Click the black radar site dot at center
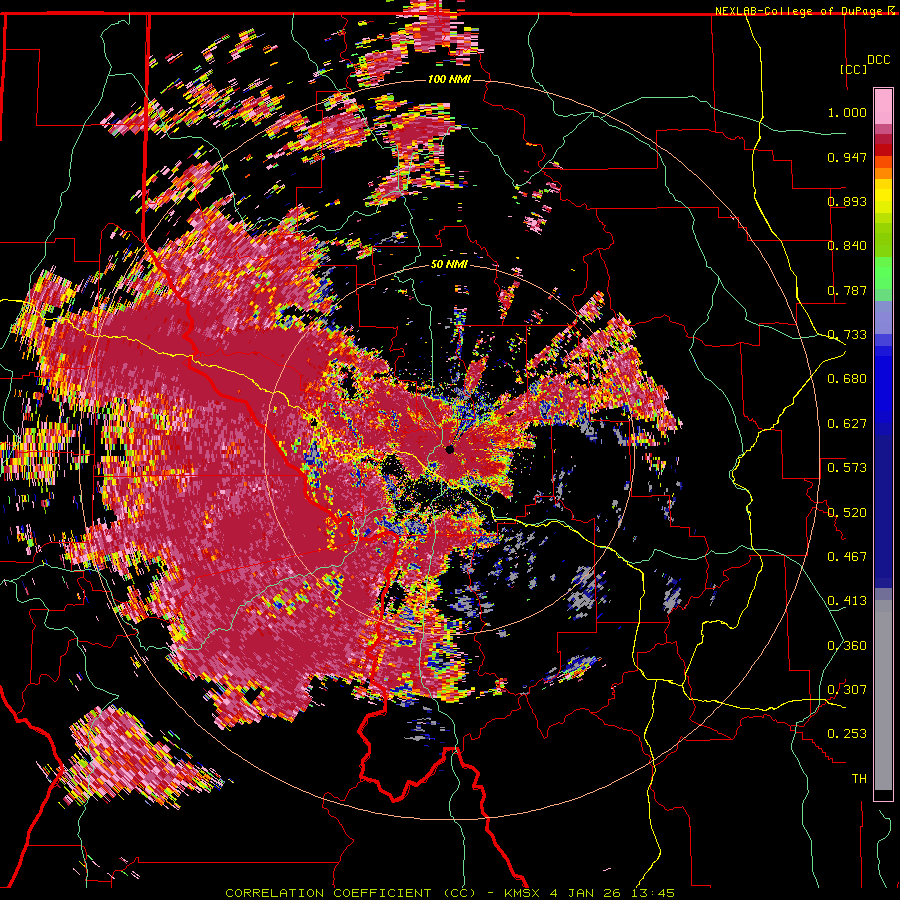900x900 pixels. (449, 449)
